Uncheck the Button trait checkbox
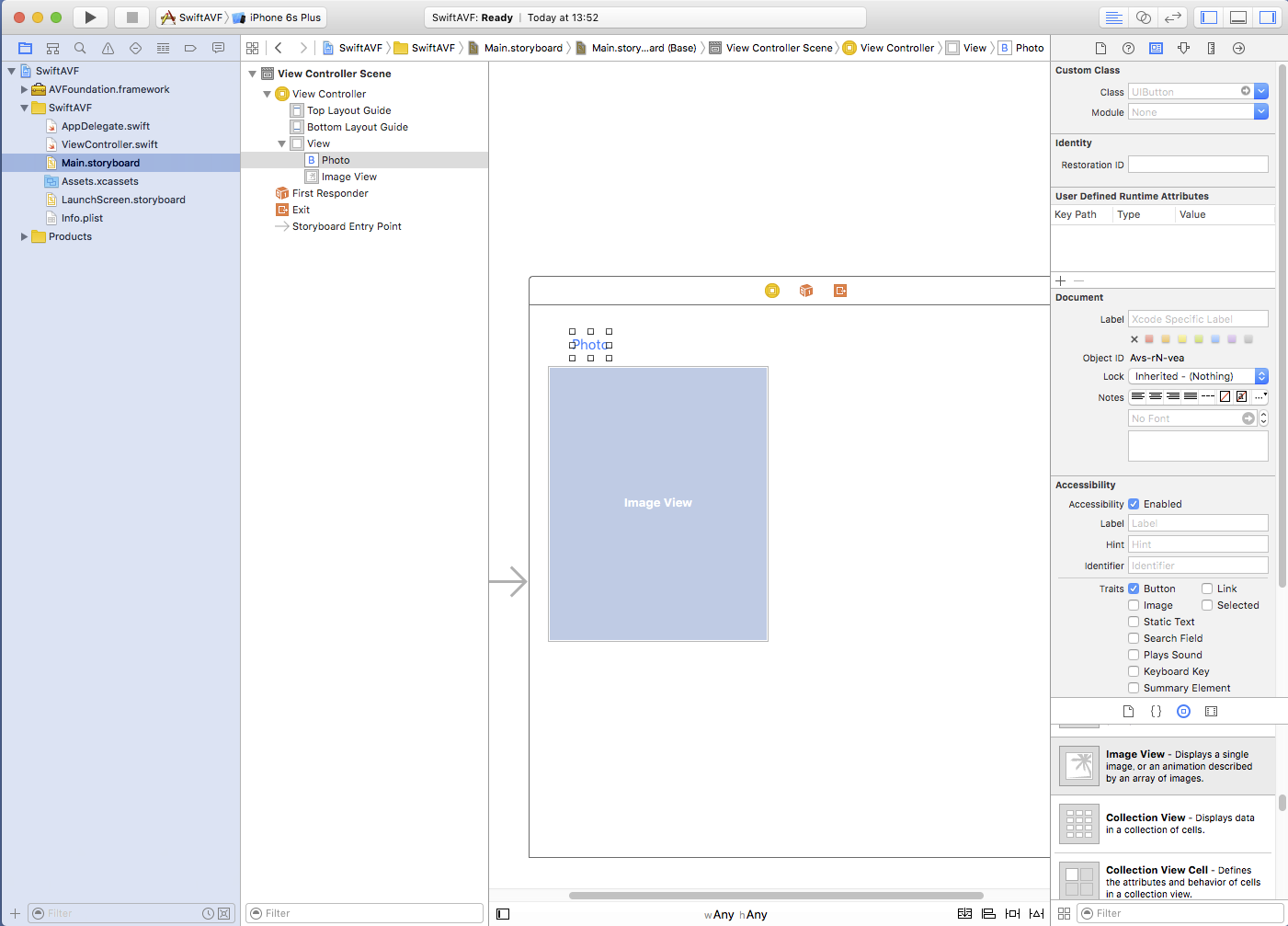Image resolution: width=1288 pixels, height=926 pixels. (1134, 589)
